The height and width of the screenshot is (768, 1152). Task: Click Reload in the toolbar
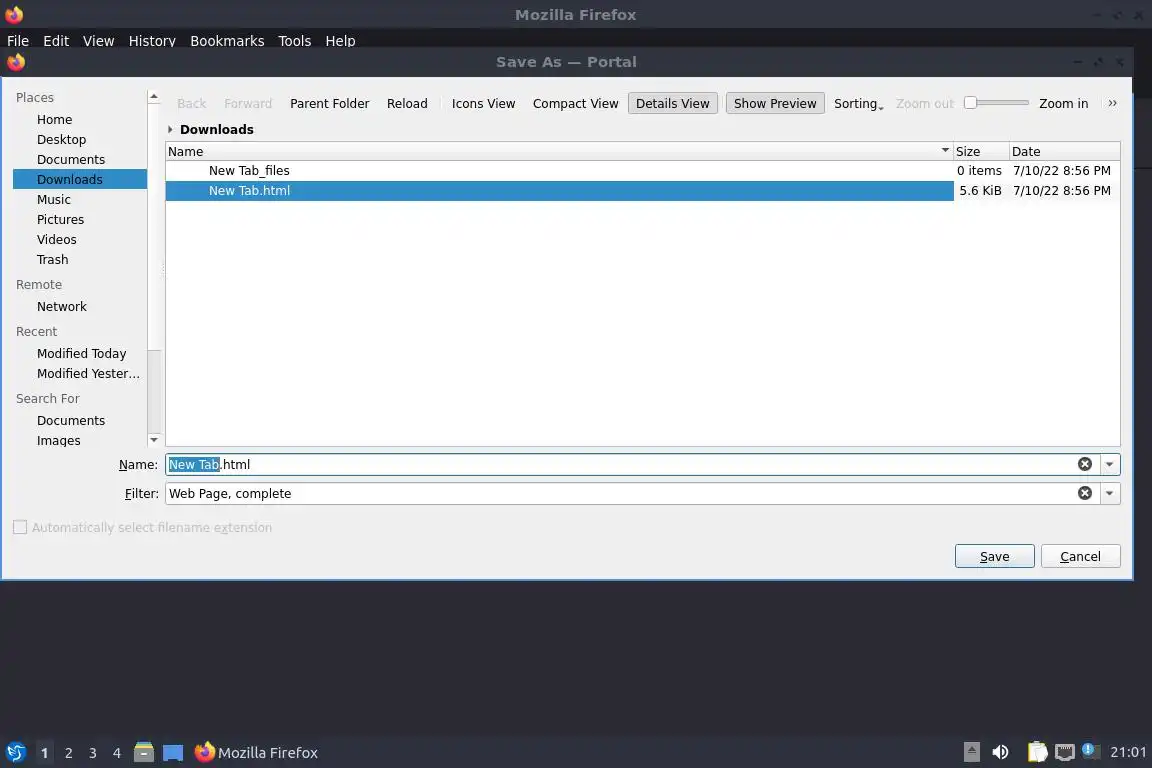[407, 104]
